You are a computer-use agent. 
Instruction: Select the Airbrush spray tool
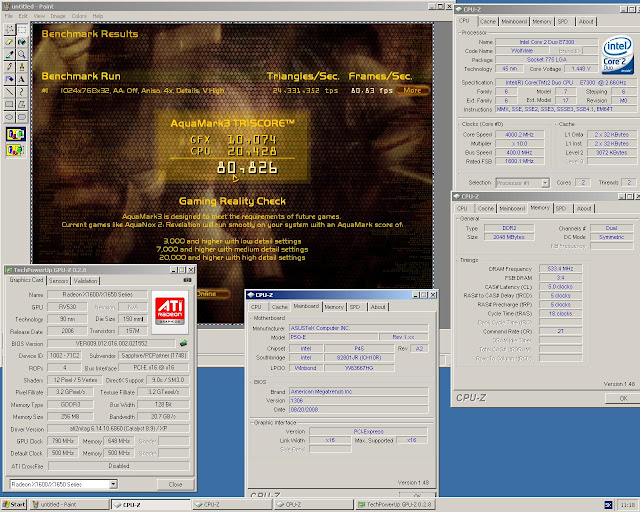pos(9,79)
